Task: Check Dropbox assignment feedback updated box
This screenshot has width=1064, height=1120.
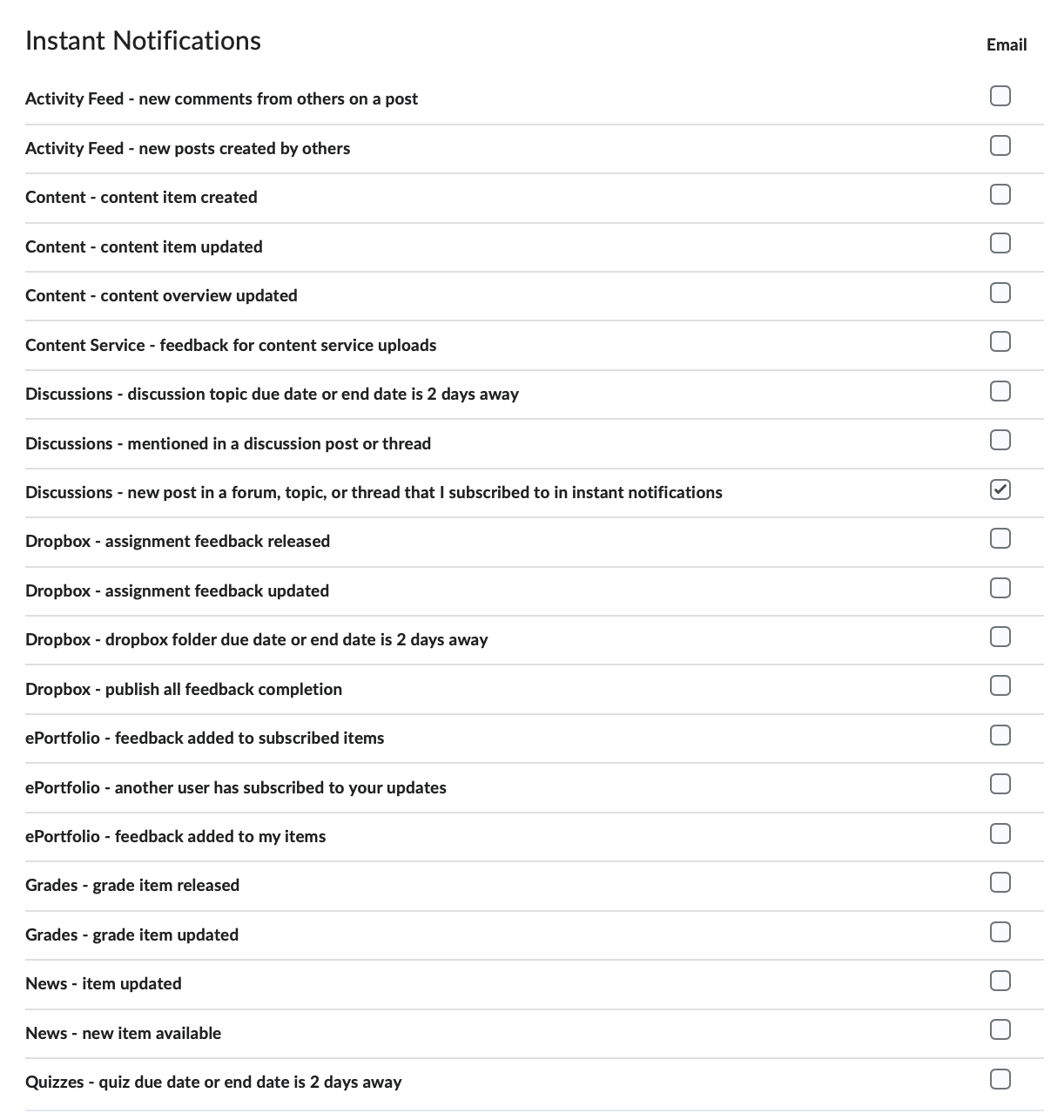Action: tap(1000, 588)
